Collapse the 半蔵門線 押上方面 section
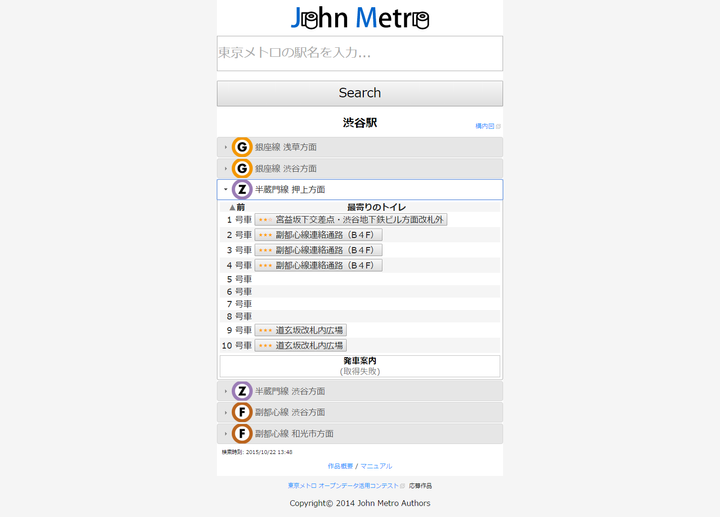Image resolution: width=720 pixels, height=517 pixels. [x=360, y=190]
